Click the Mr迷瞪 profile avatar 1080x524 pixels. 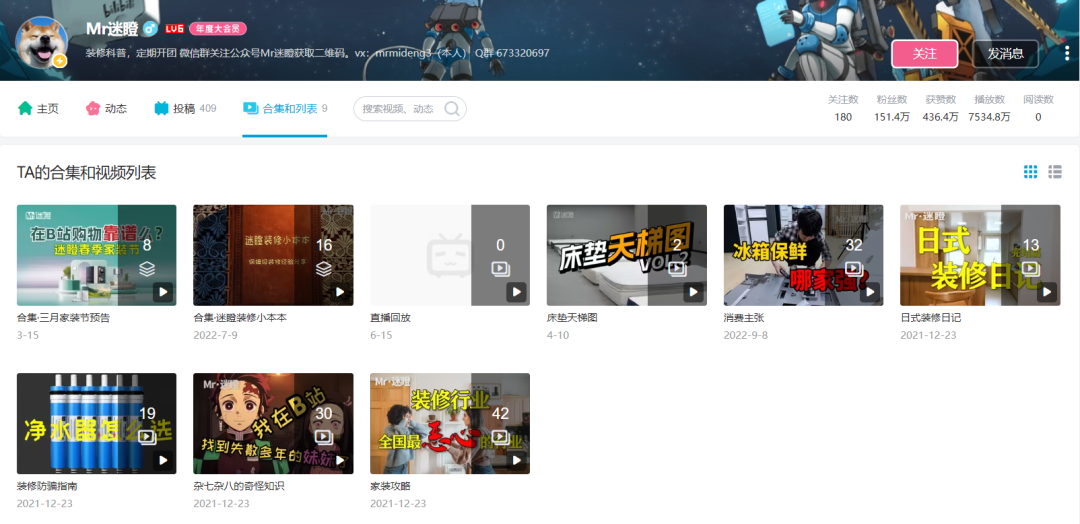tap(42, 42)
